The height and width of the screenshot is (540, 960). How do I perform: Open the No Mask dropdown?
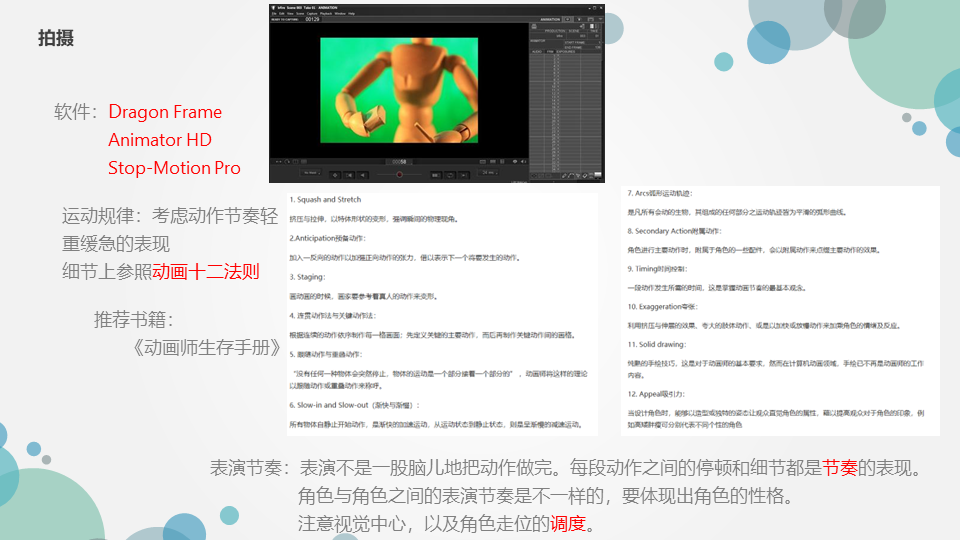310,173
